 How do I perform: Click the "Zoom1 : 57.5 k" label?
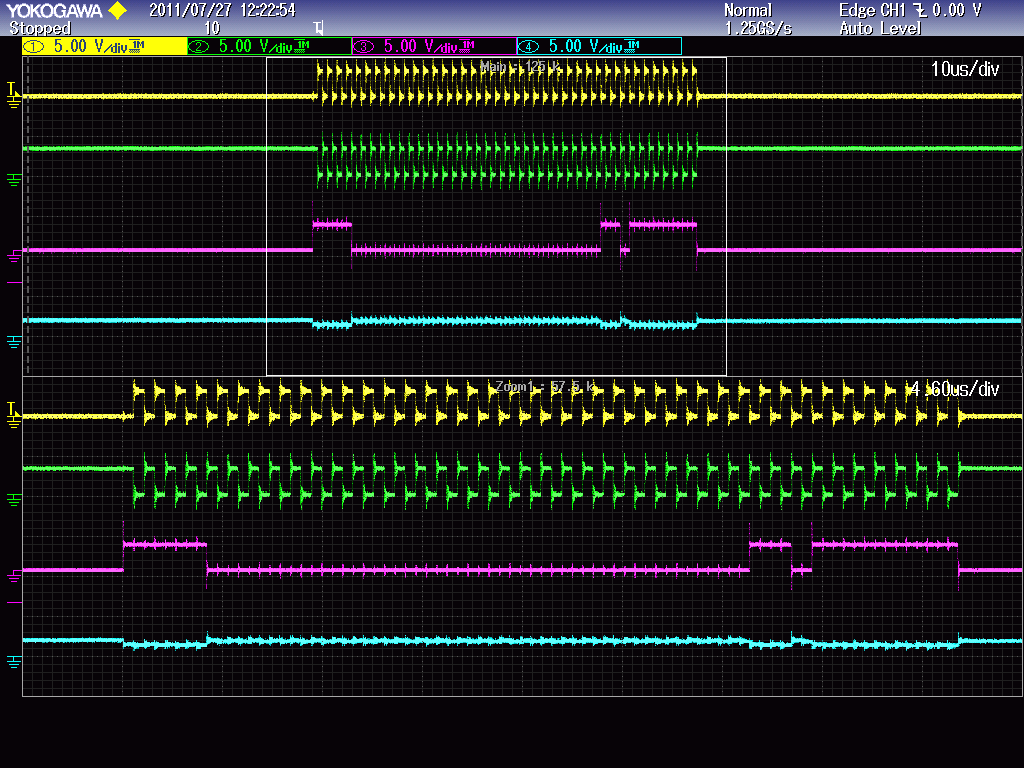545,387
